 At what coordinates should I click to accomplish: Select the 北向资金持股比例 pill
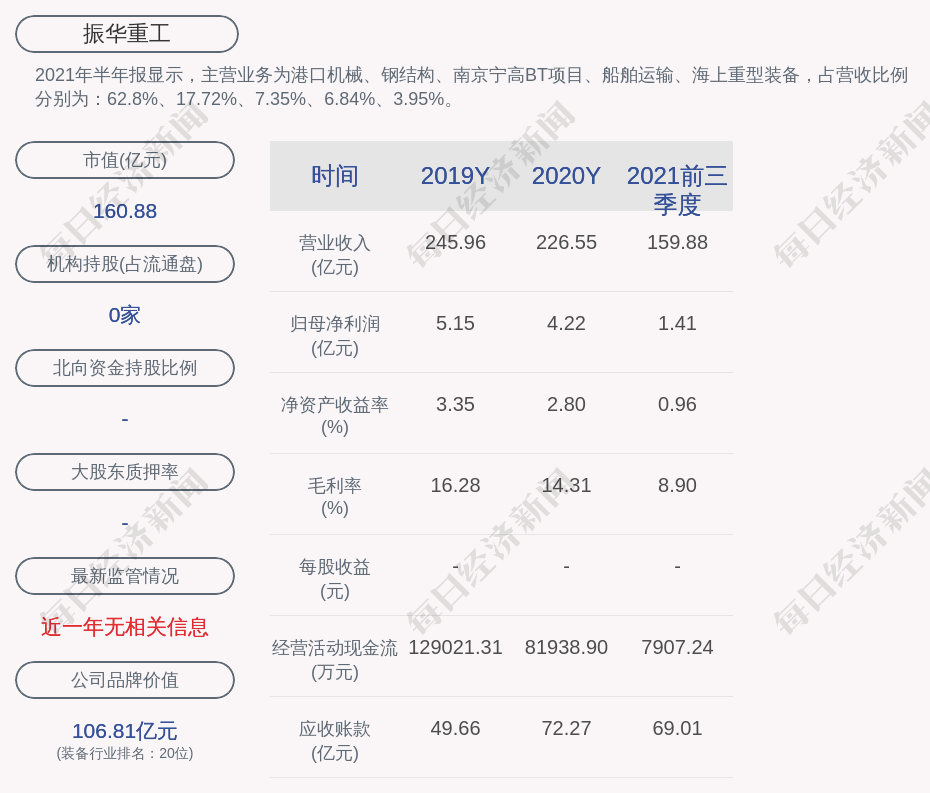tap(125, 368)
